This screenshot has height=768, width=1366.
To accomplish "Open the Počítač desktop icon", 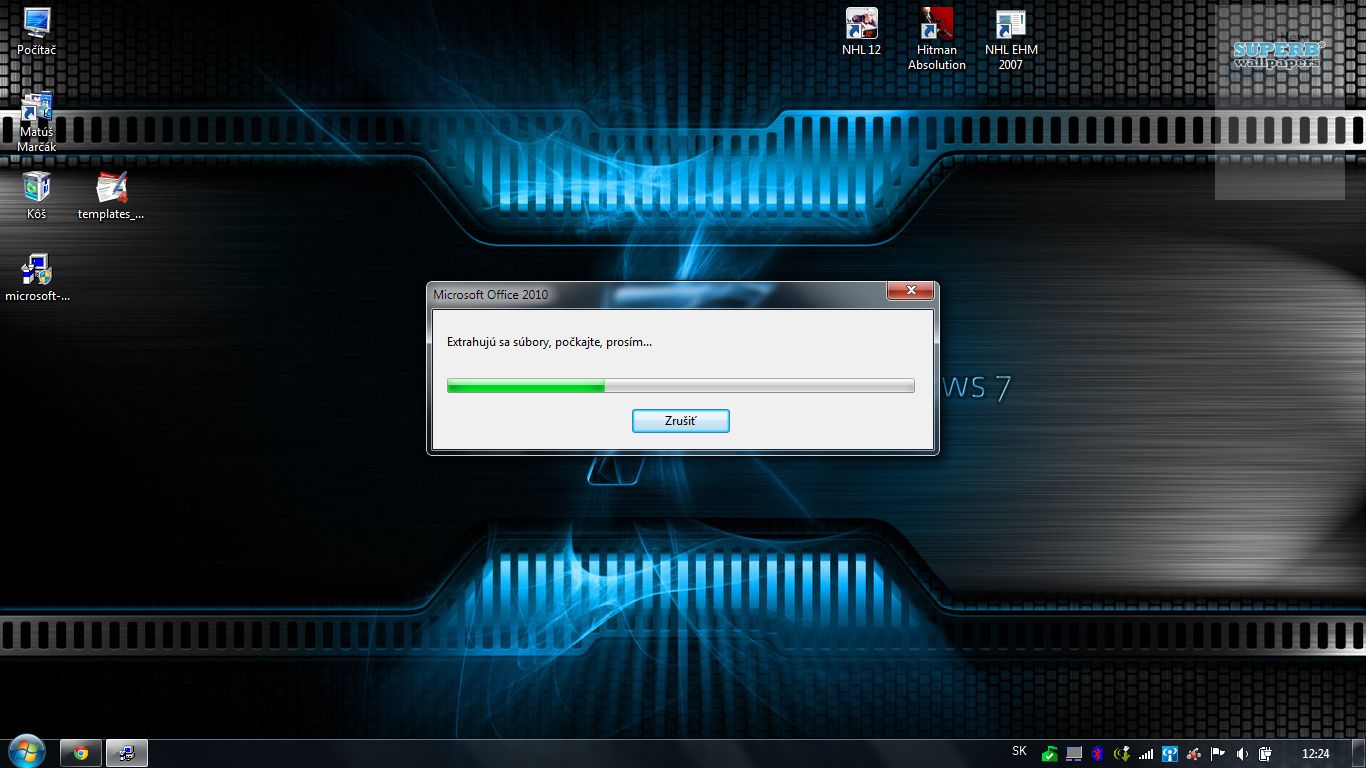I will (37, 31).
